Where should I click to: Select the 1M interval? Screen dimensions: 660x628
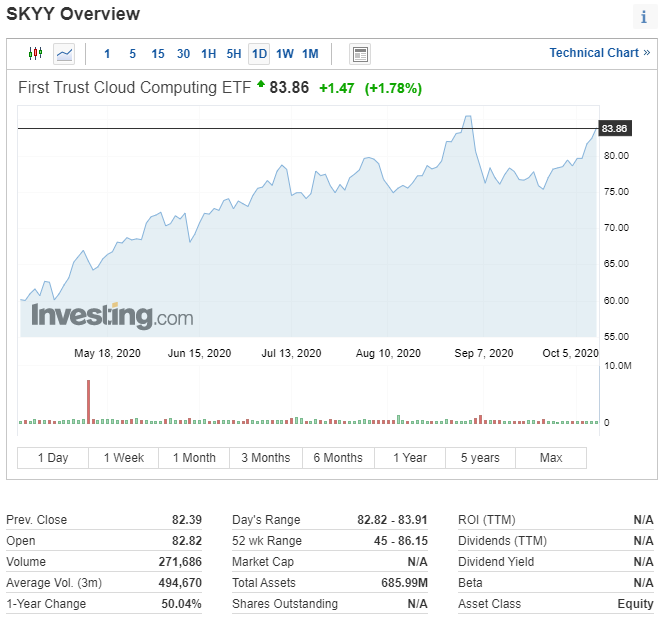click(310, 54)
